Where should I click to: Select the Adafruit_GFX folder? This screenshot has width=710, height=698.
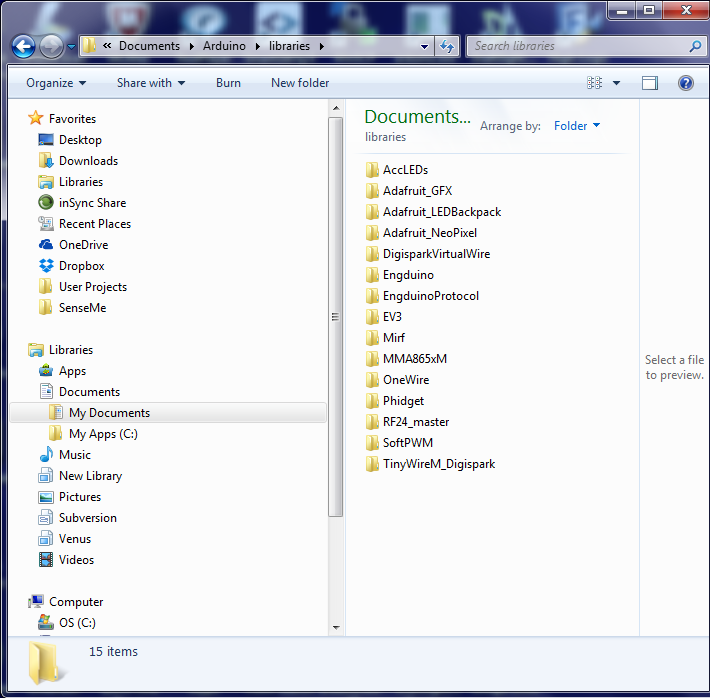pyautogui.click(x=408, y=191)
